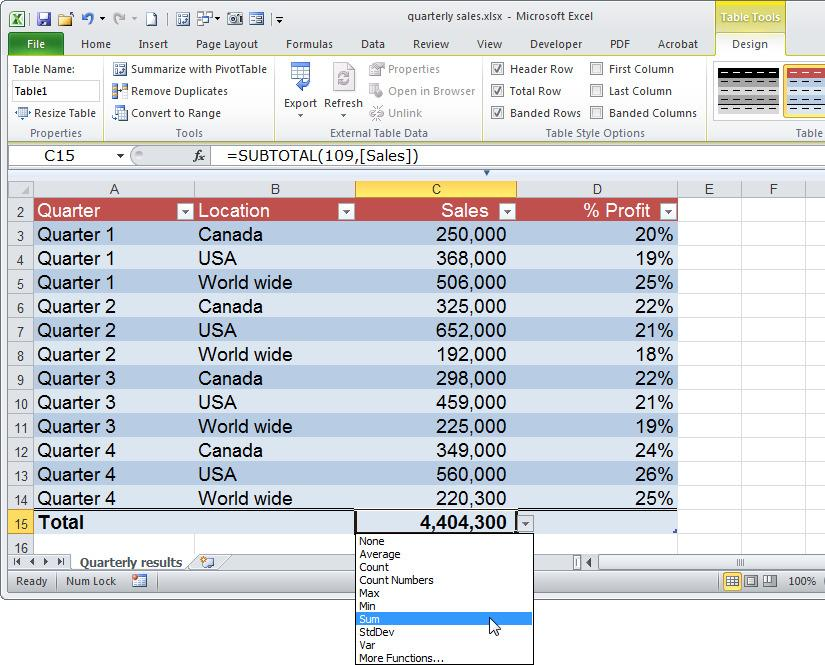Enable the Banded Columns checkbox

596,113
